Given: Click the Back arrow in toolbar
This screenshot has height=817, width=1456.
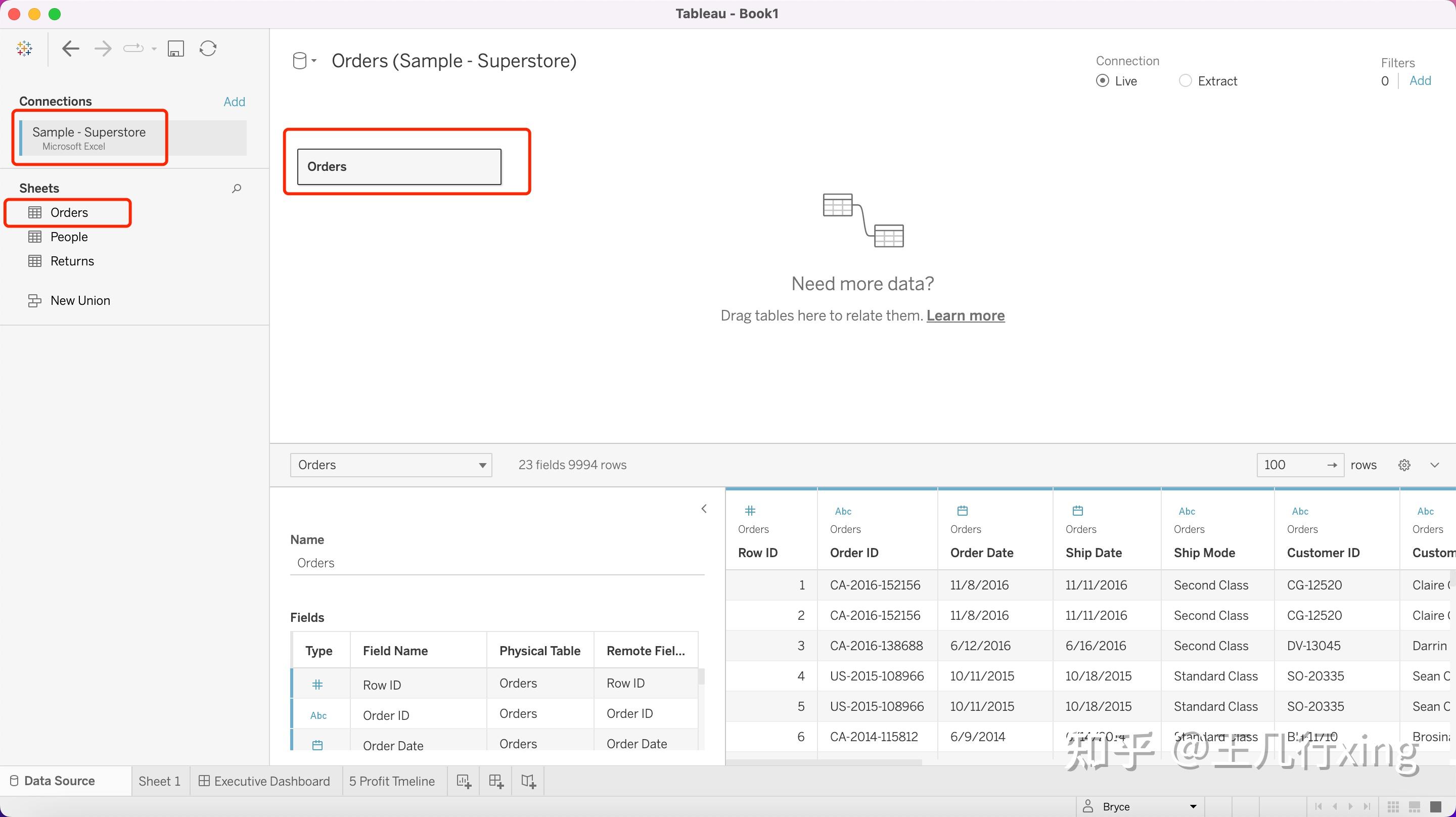Looking at the screenshot, I should 71,49.
